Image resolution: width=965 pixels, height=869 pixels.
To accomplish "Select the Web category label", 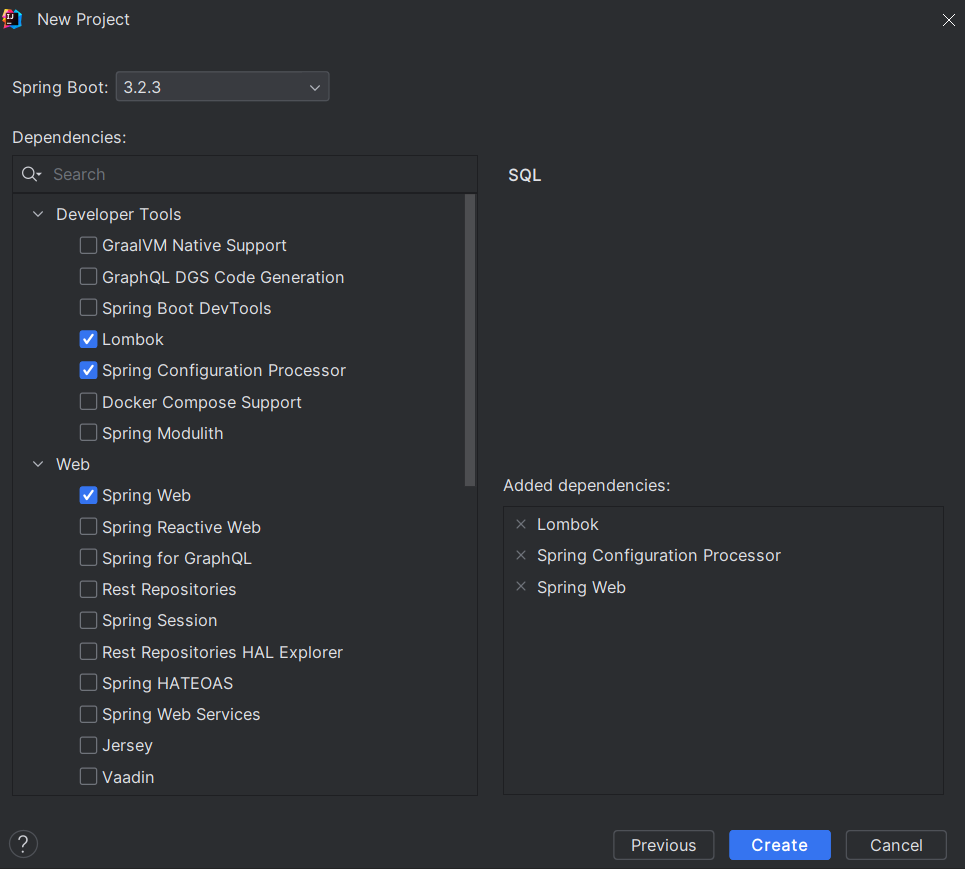I will click(x=73, y=464).
